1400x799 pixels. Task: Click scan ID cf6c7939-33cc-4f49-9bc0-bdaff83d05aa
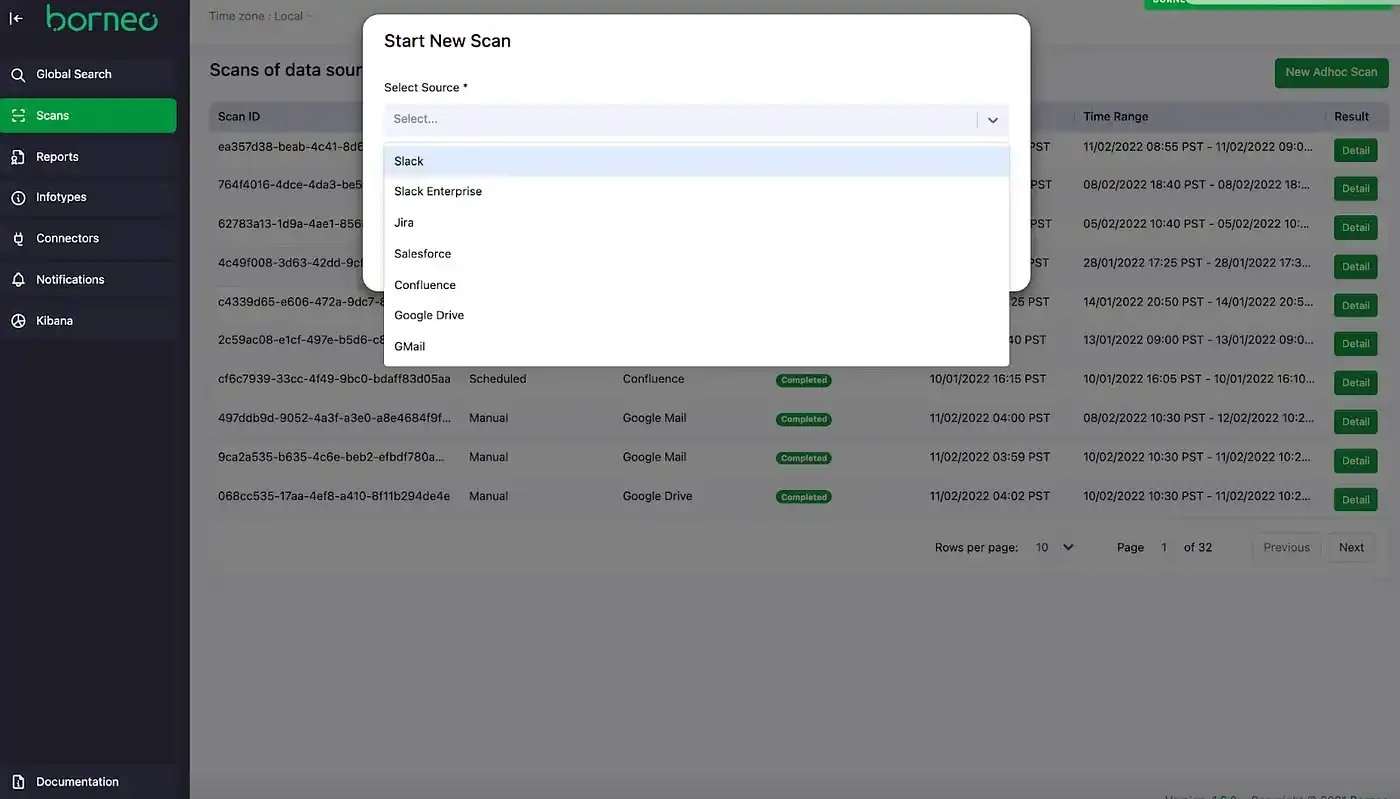[334, 379]
